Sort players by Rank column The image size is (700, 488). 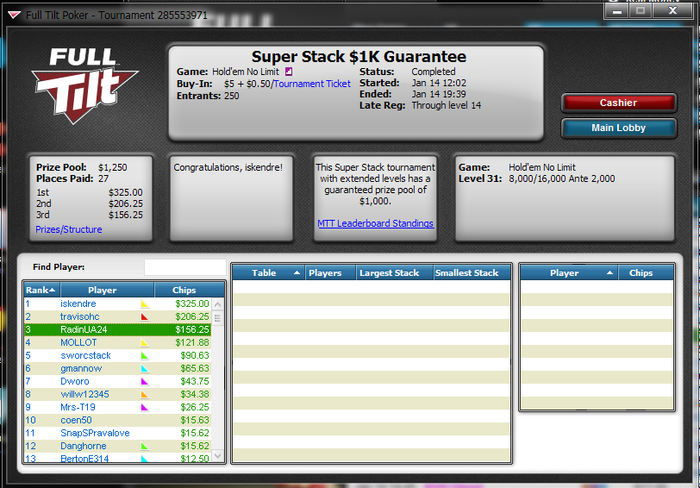[x=42, y=290]
